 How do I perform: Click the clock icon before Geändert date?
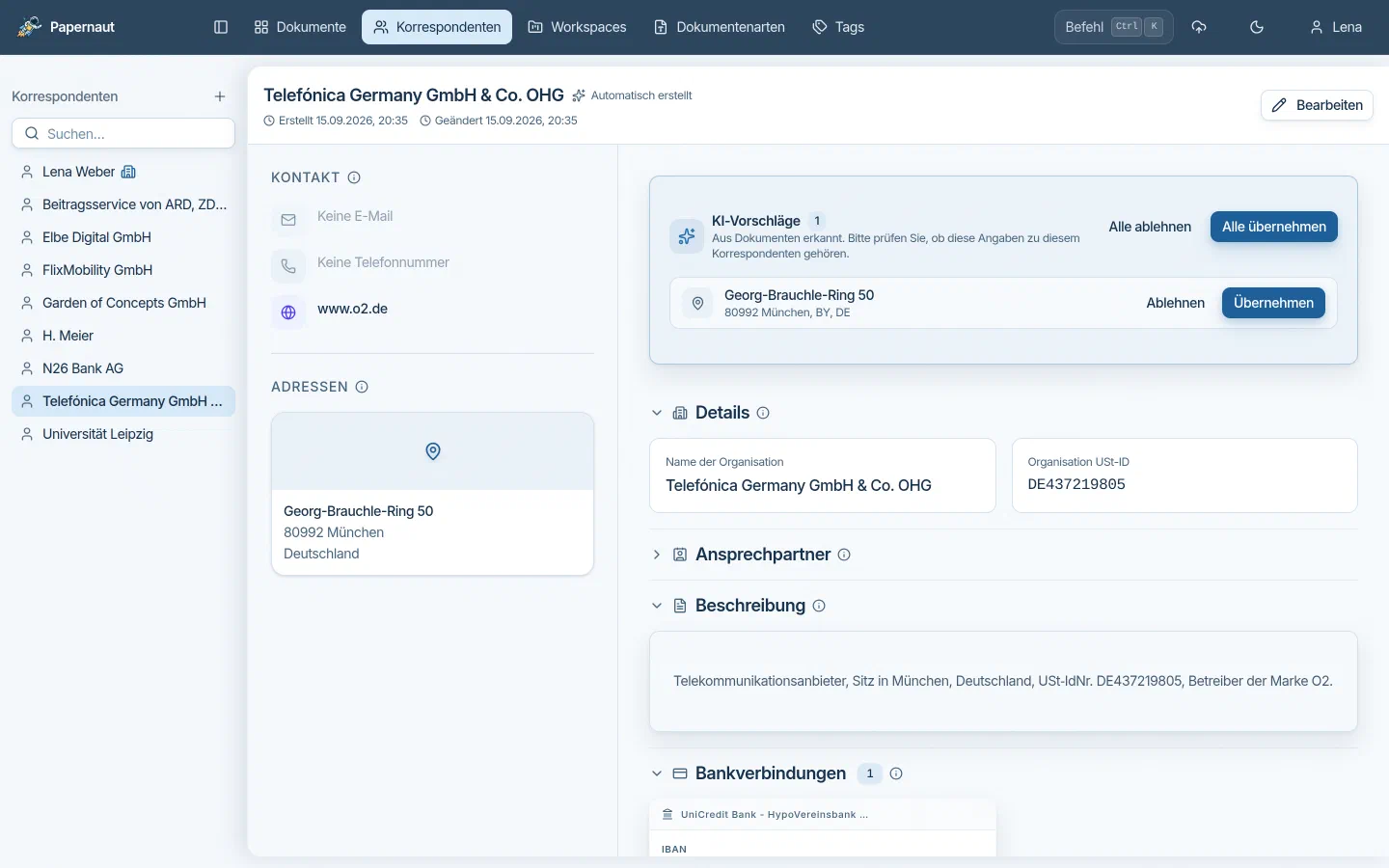[425, 121]
